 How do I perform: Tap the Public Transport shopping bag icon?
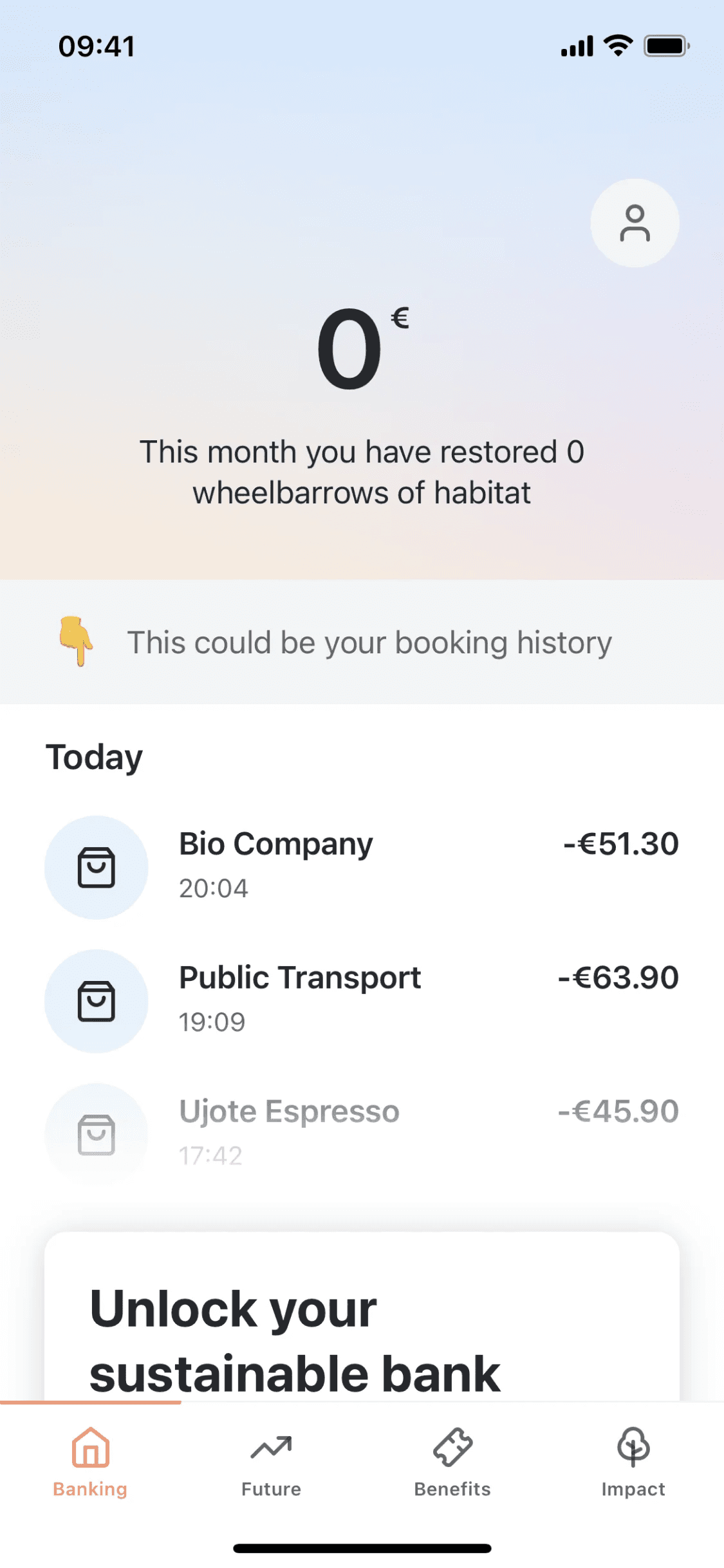pyautogui.click(x=97, y=1001)
